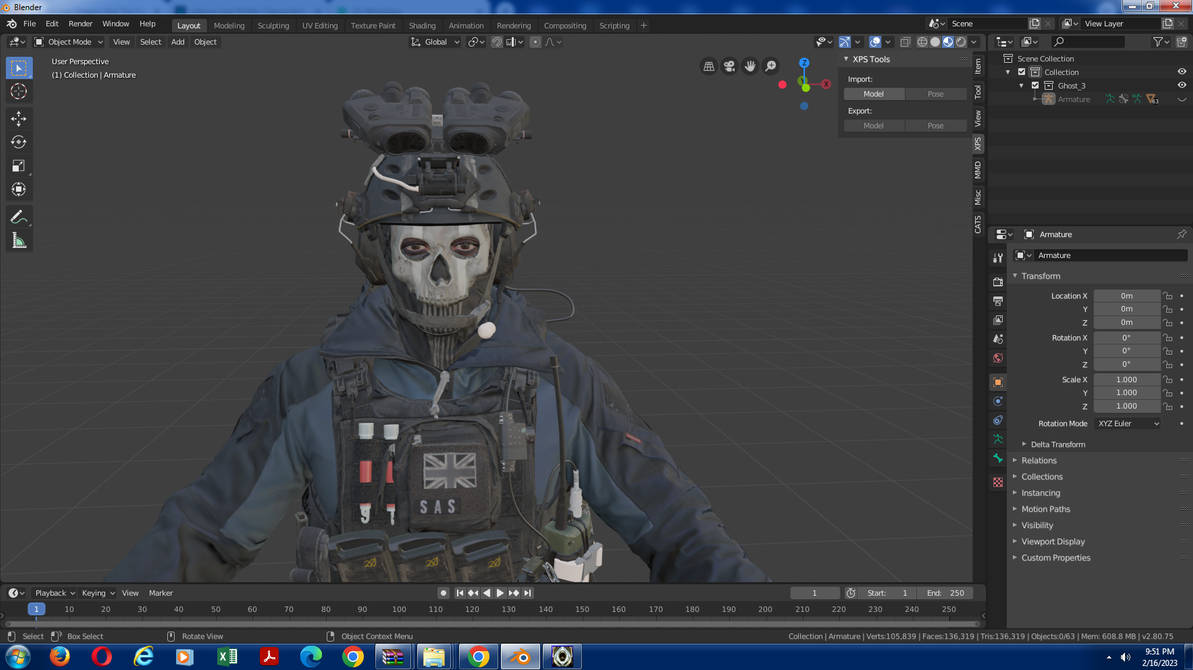Switch to wireframe viewport shading

click(922, 42)
